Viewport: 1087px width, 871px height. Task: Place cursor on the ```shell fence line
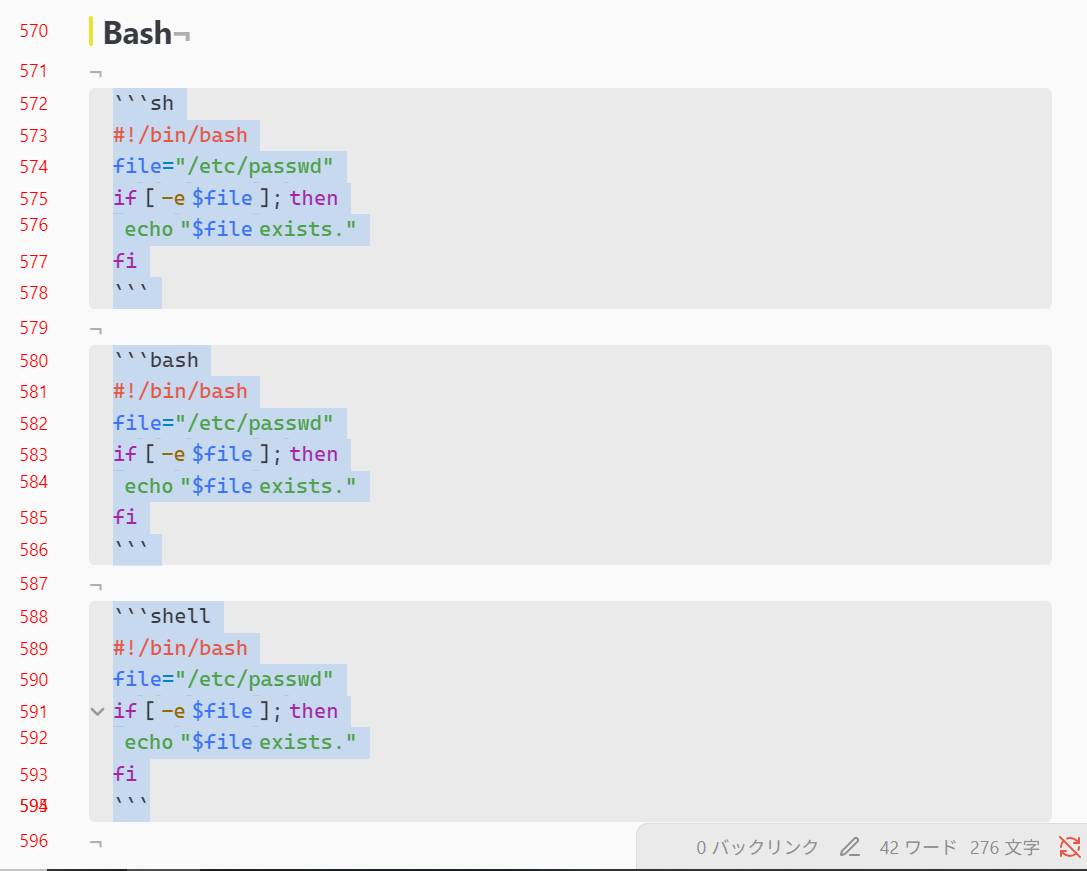(x=162, y=616)
